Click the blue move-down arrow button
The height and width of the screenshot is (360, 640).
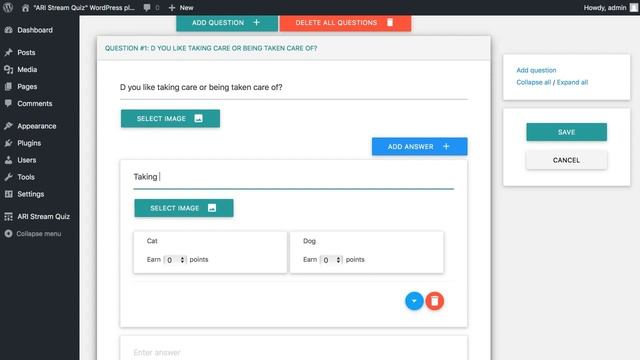pos(414,301)
